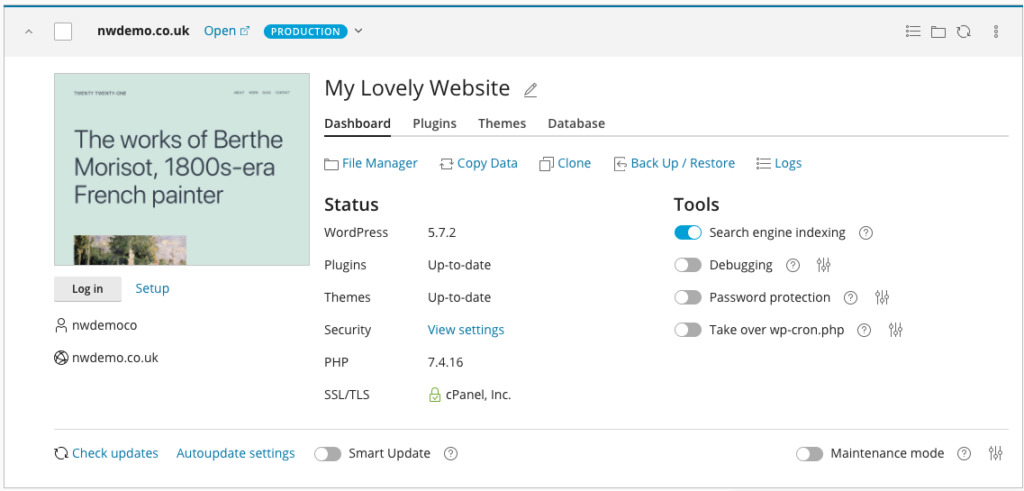Image resolution: width=1024 pixels, height=491 pixels.
Task: Open the list view icon in the header
Action: pos(913,31)
